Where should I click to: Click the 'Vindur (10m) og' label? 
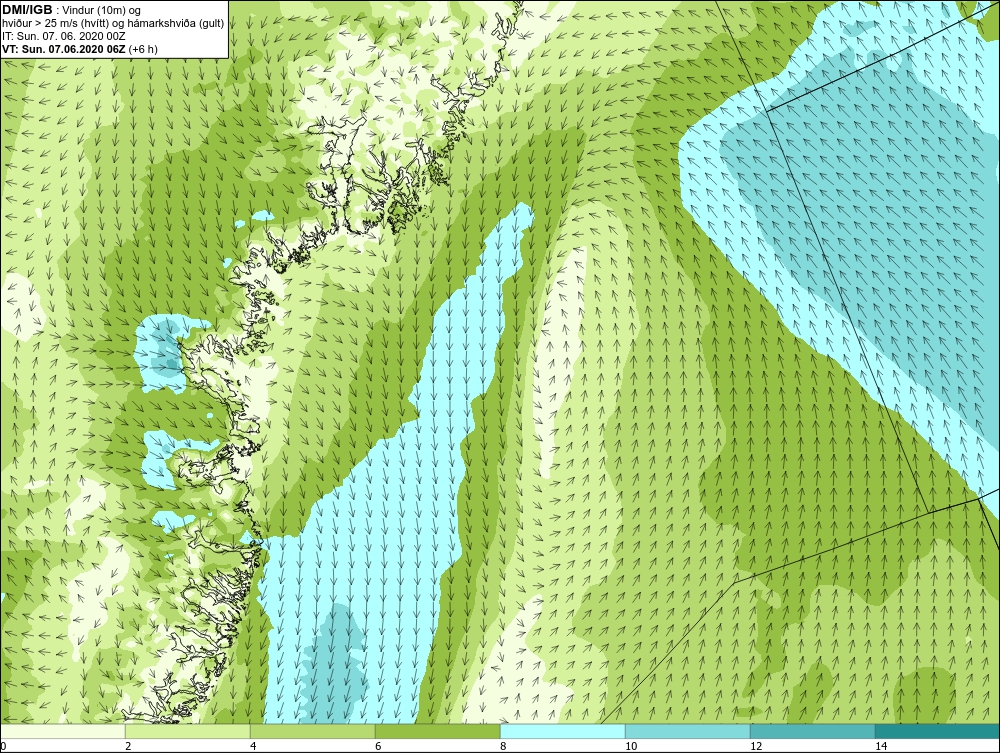click(x=102, y=11)
